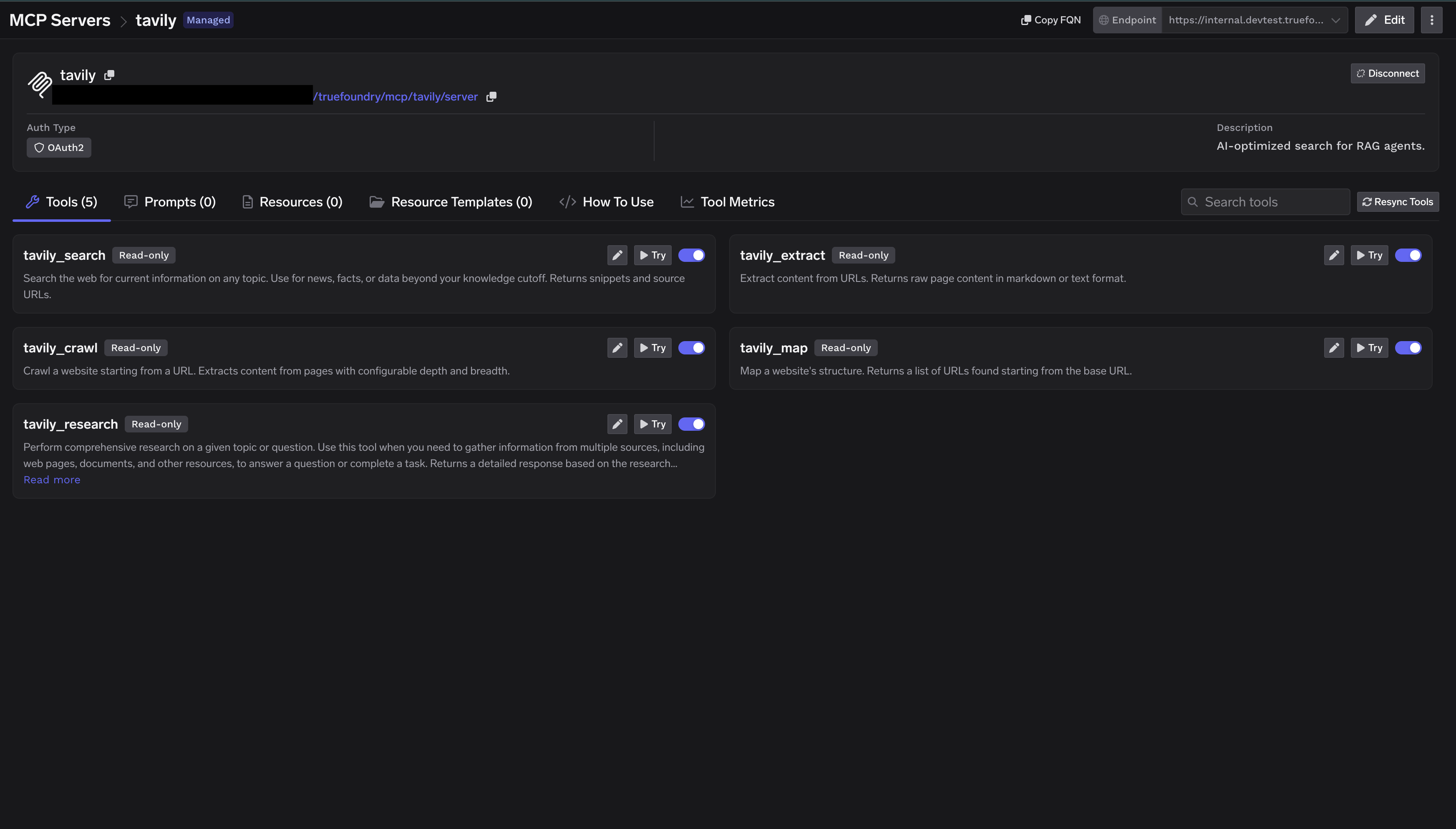The height and width of the screenshot is (829, 1456).
Task: Click the tavily_search tool name
Action: tap(64, 255)
